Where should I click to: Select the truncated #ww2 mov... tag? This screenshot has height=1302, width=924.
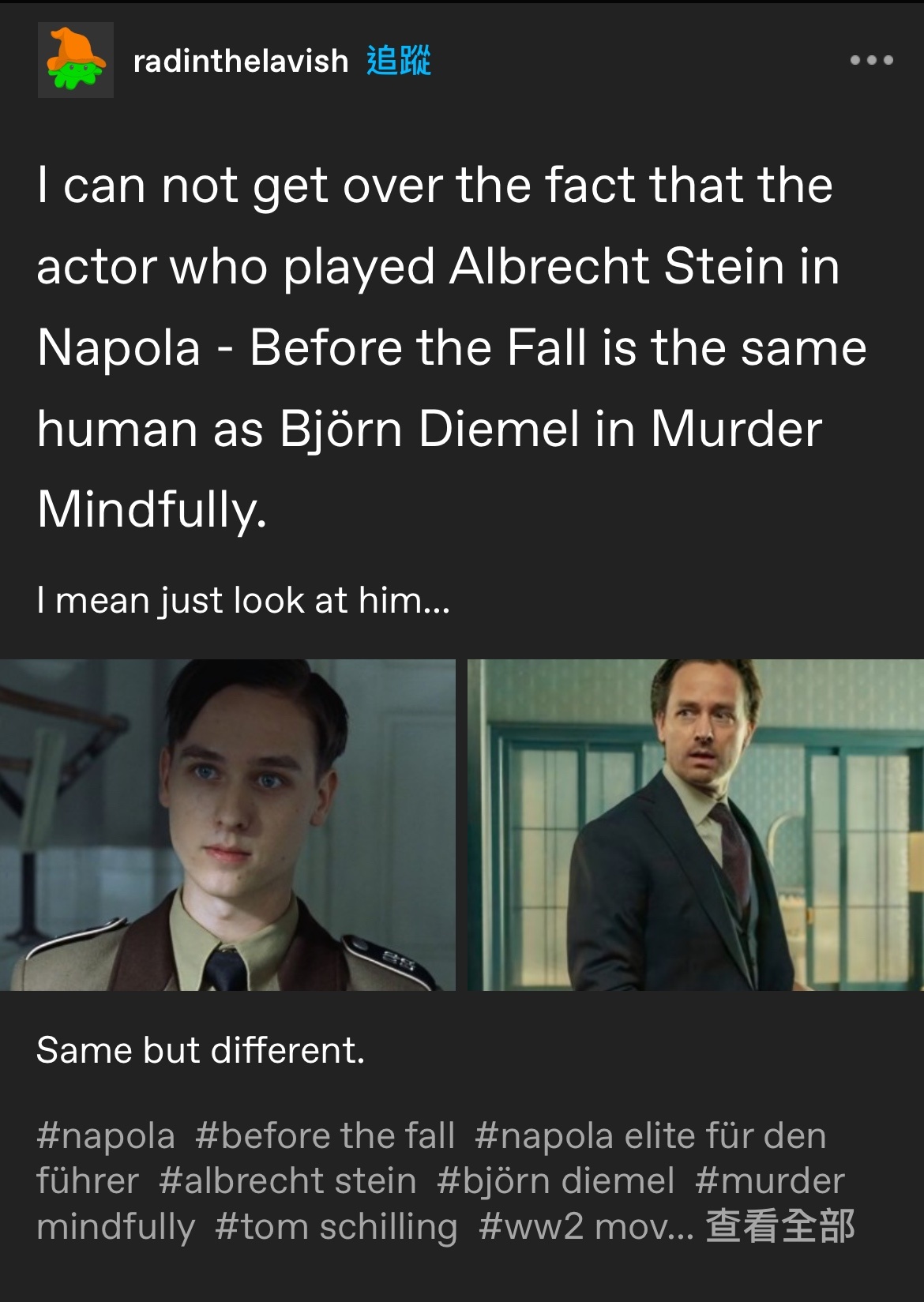coord(586,1227)
